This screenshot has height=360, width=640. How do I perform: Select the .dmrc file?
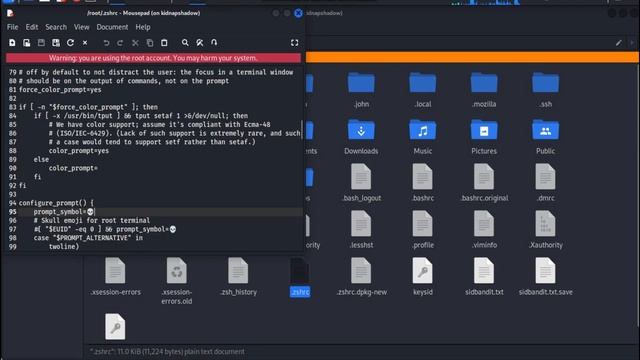545,183
